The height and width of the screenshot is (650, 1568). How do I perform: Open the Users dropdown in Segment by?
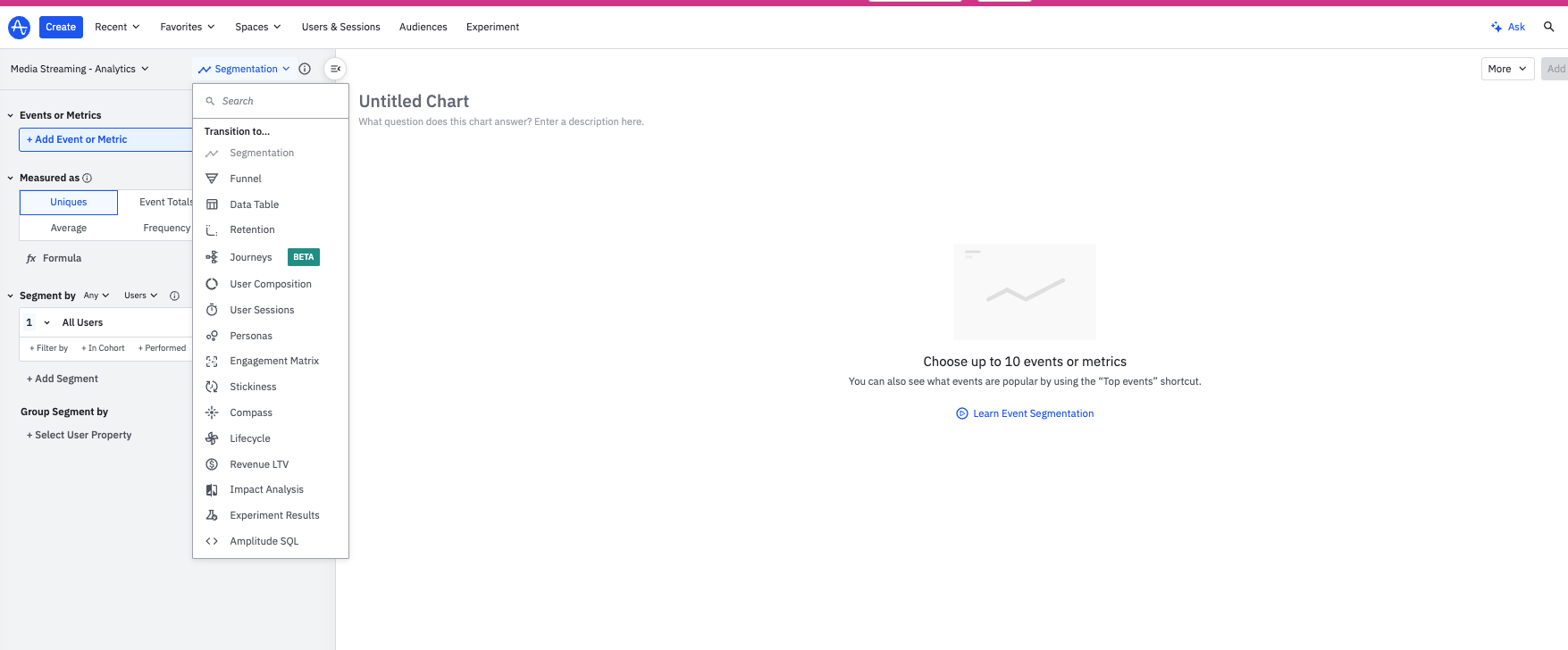click(140, 296)
